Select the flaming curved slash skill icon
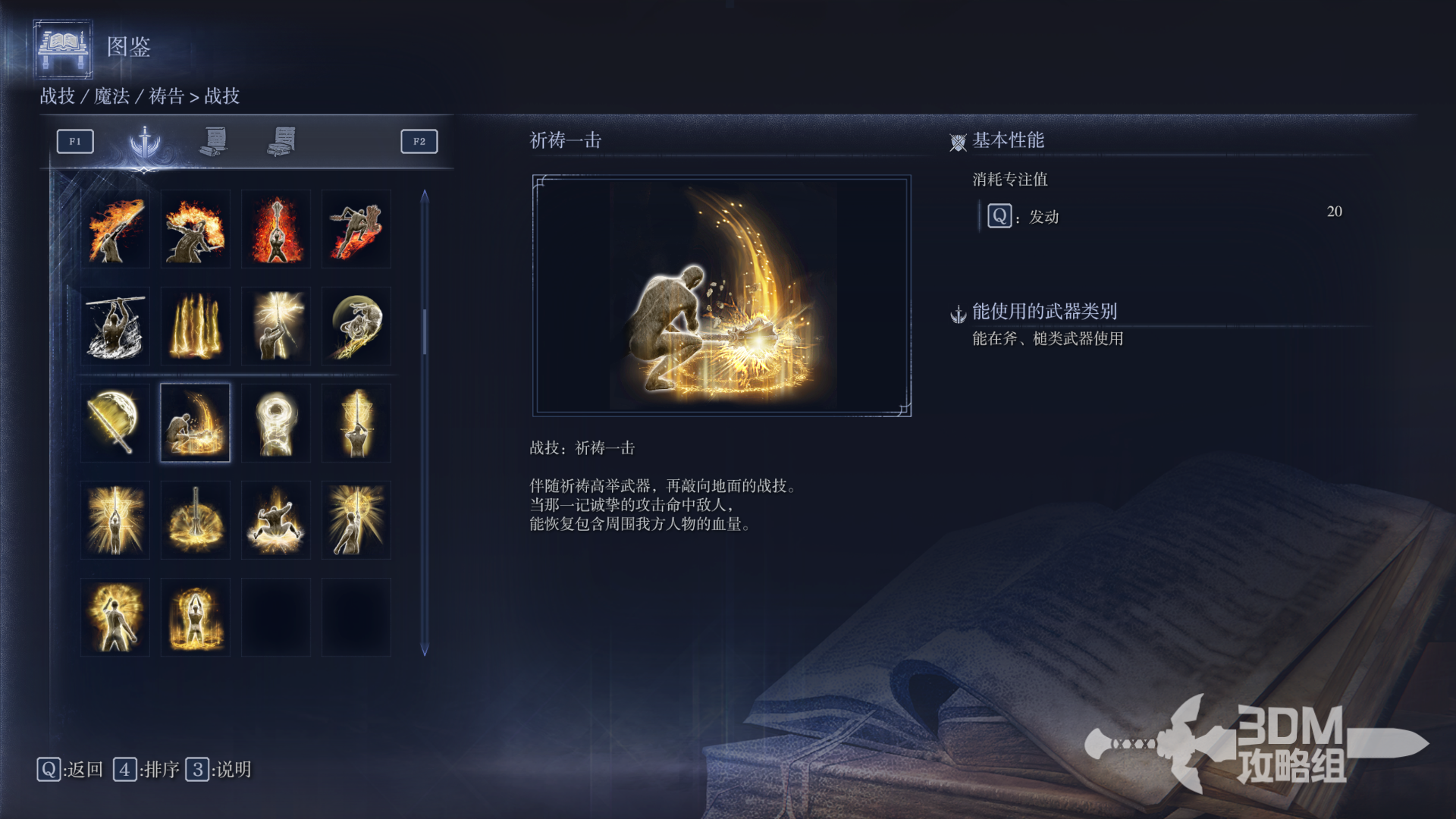This screenshot has height=819, width=1456. tap(115, 229)
